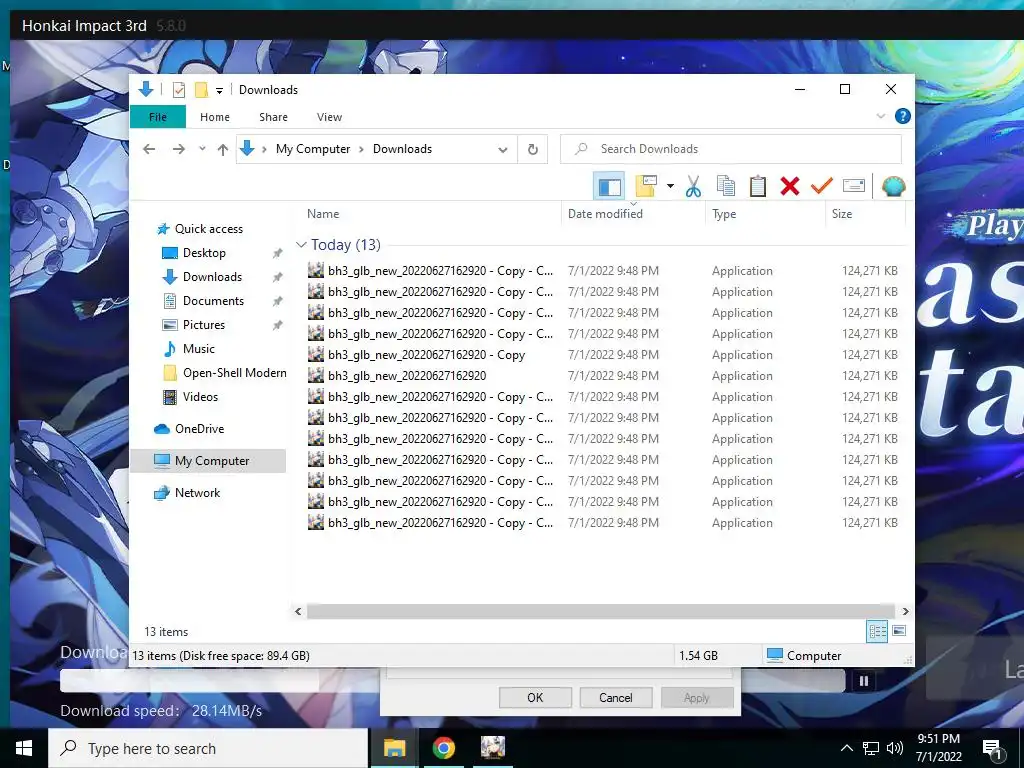Sort by the Date modified column header

point(605,214)
